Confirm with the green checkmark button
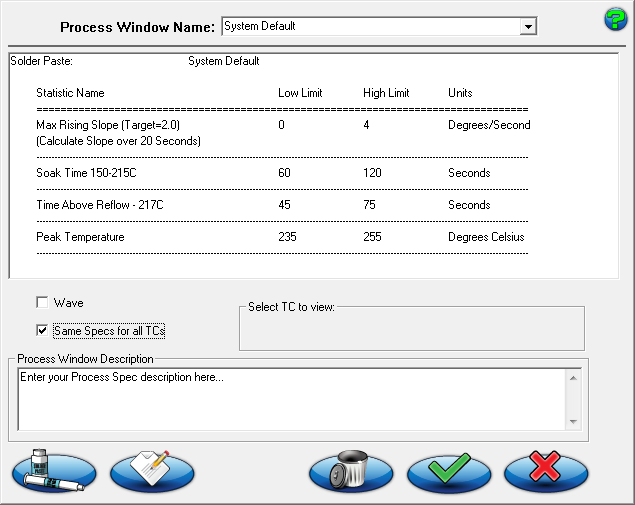 coord(449,470)
